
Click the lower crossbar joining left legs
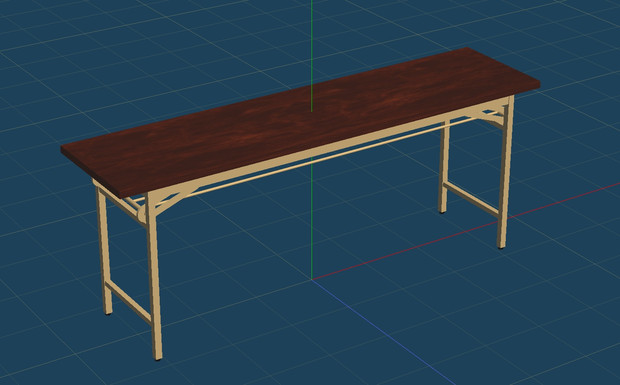[x=128, y=302]
